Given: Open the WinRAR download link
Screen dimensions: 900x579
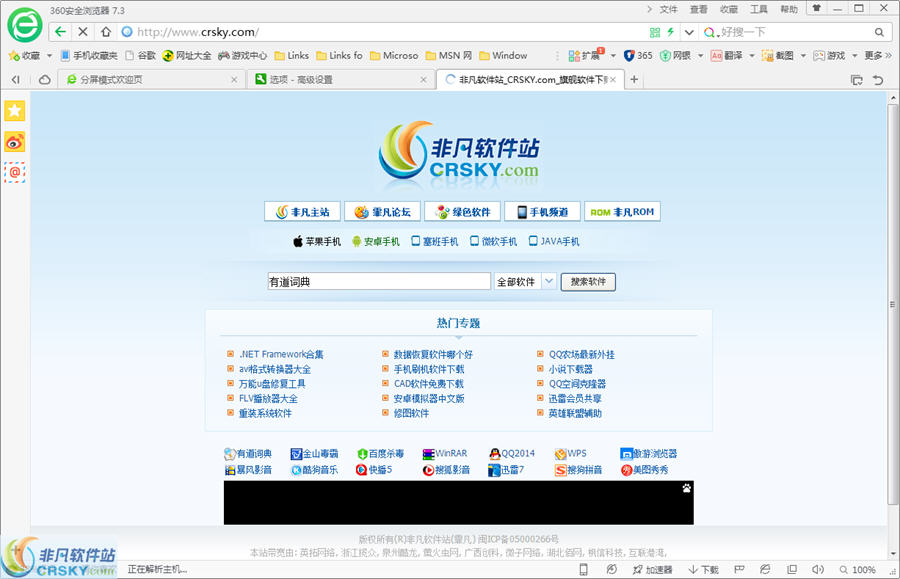Looking at the screenshot, I should pos(445,453).
